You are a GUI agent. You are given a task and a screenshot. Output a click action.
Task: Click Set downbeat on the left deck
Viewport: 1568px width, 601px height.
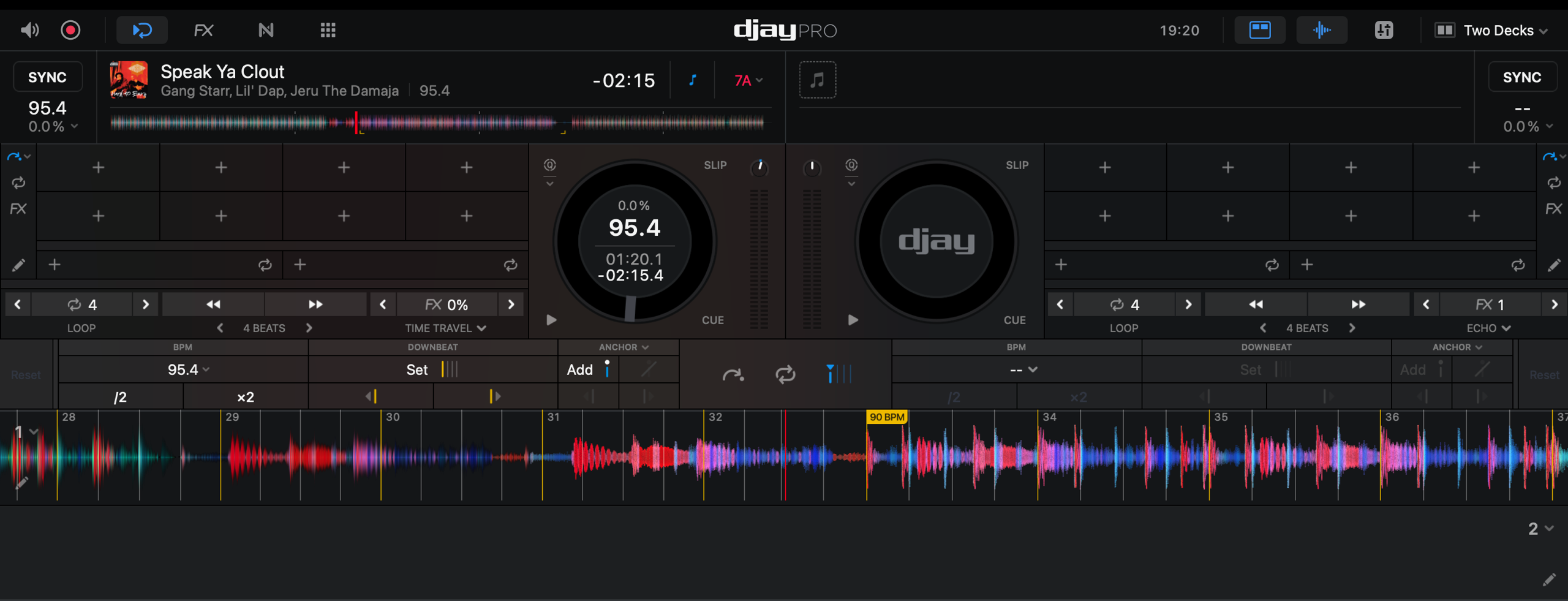(432, 369)
